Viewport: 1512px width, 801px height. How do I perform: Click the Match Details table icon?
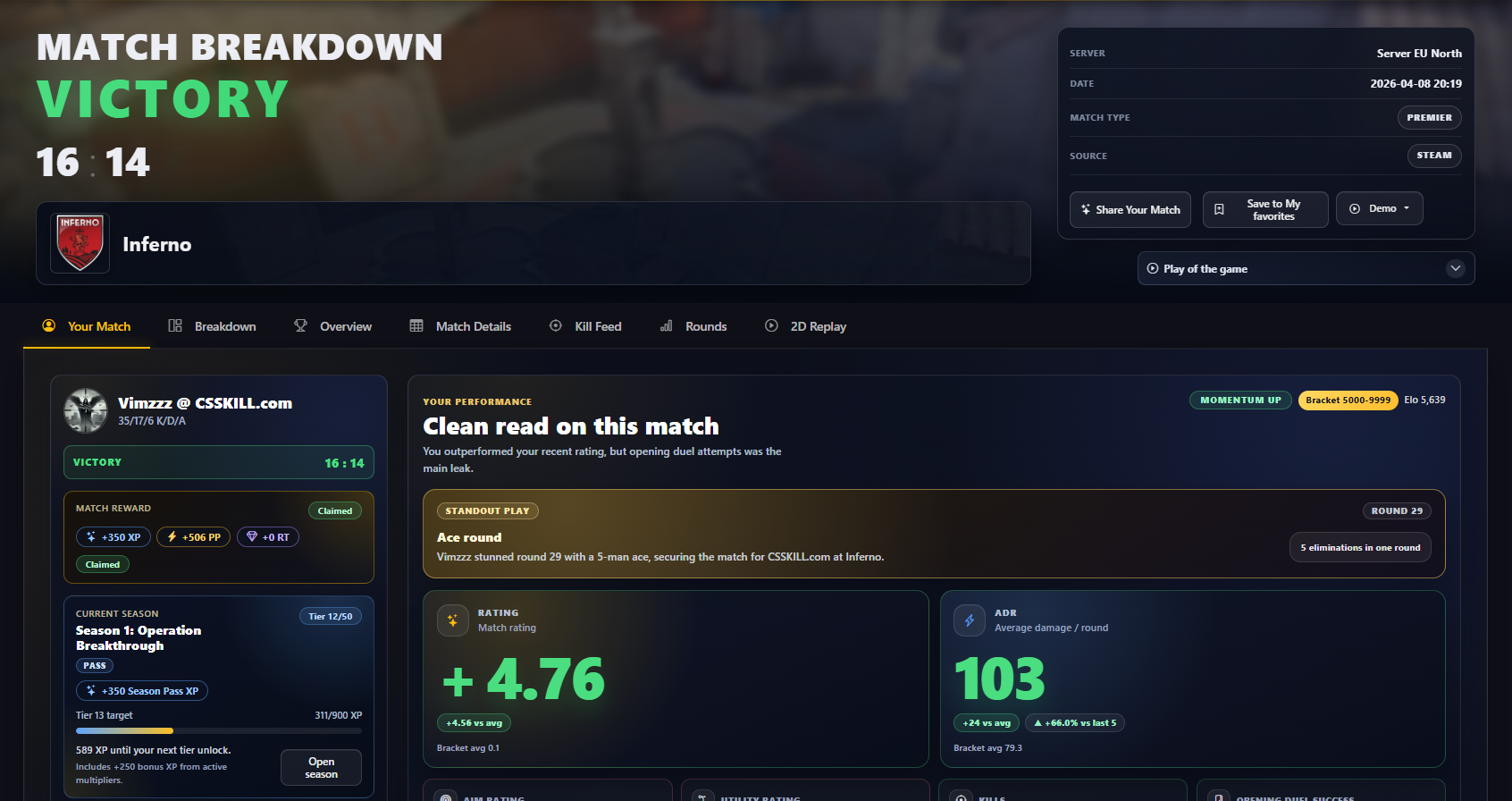tap(416, 325)
